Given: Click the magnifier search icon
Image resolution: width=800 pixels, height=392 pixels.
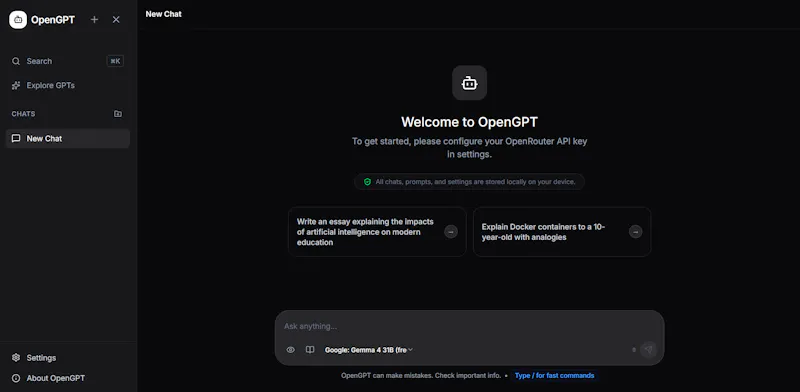Looking at the screenshot, I should [16, 61].
